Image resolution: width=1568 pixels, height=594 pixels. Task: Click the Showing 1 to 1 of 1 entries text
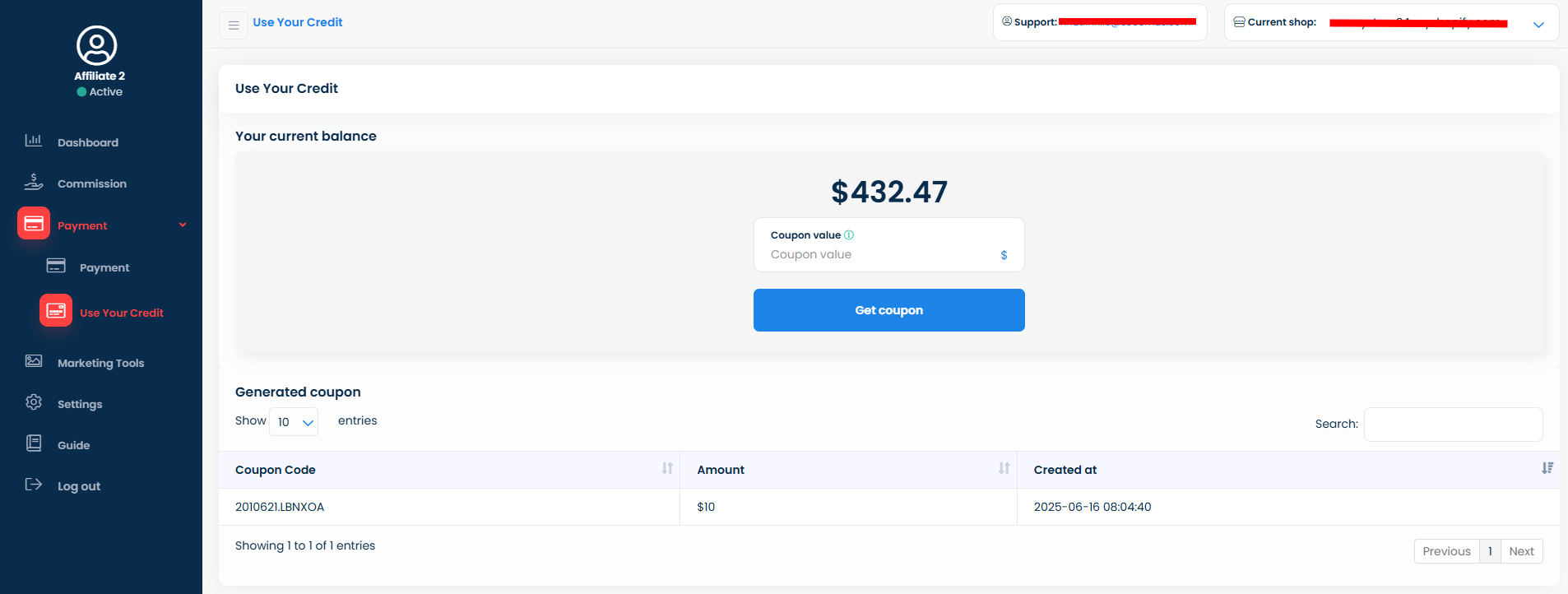point(305,545)
